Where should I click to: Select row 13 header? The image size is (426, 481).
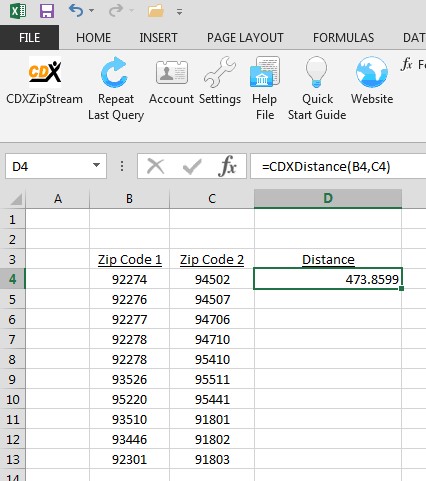coord(13,459)
